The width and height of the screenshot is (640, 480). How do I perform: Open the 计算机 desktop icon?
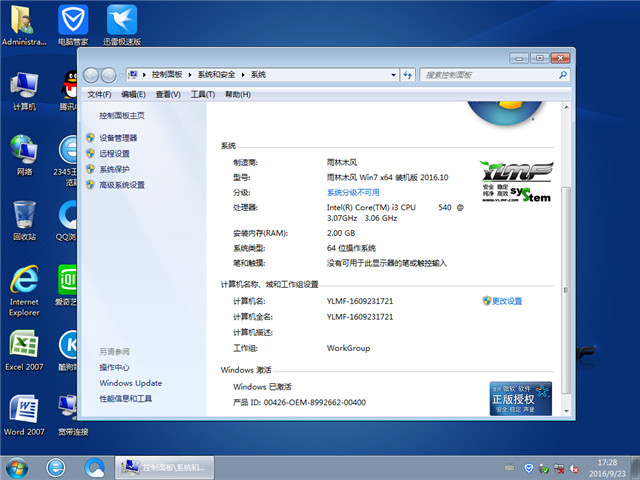tap(24, 91)
